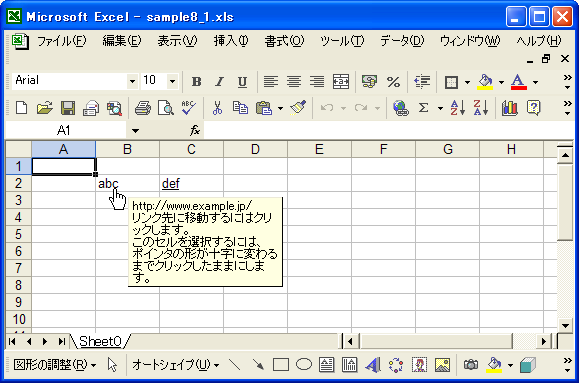579x383 pixels.
Task: Click the AutoSum sigma icon
Action: coord(424,108)
